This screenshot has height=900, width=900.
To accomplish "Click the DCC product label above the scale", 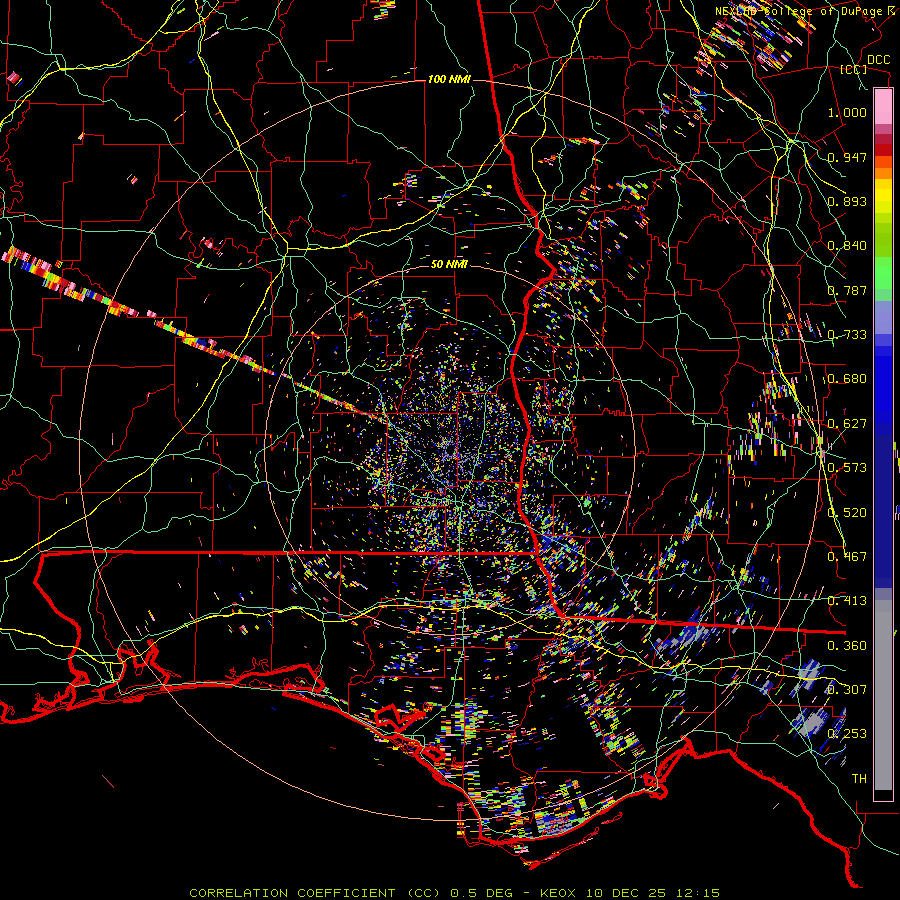I will 878,60.
